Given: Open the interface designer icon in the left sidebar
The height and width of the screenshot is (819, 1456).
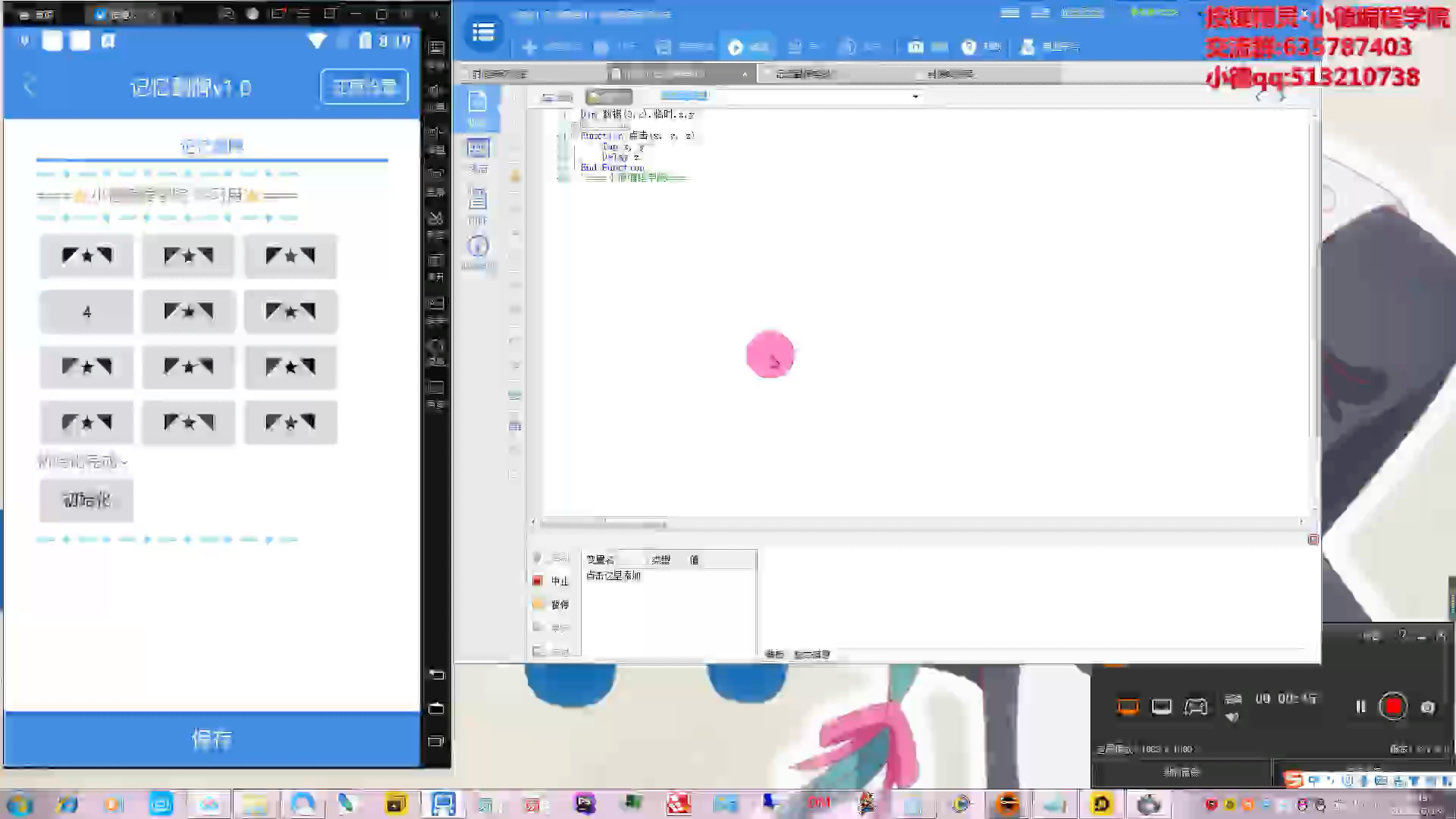Looking at the screenshot, I should tap(478, 149).
